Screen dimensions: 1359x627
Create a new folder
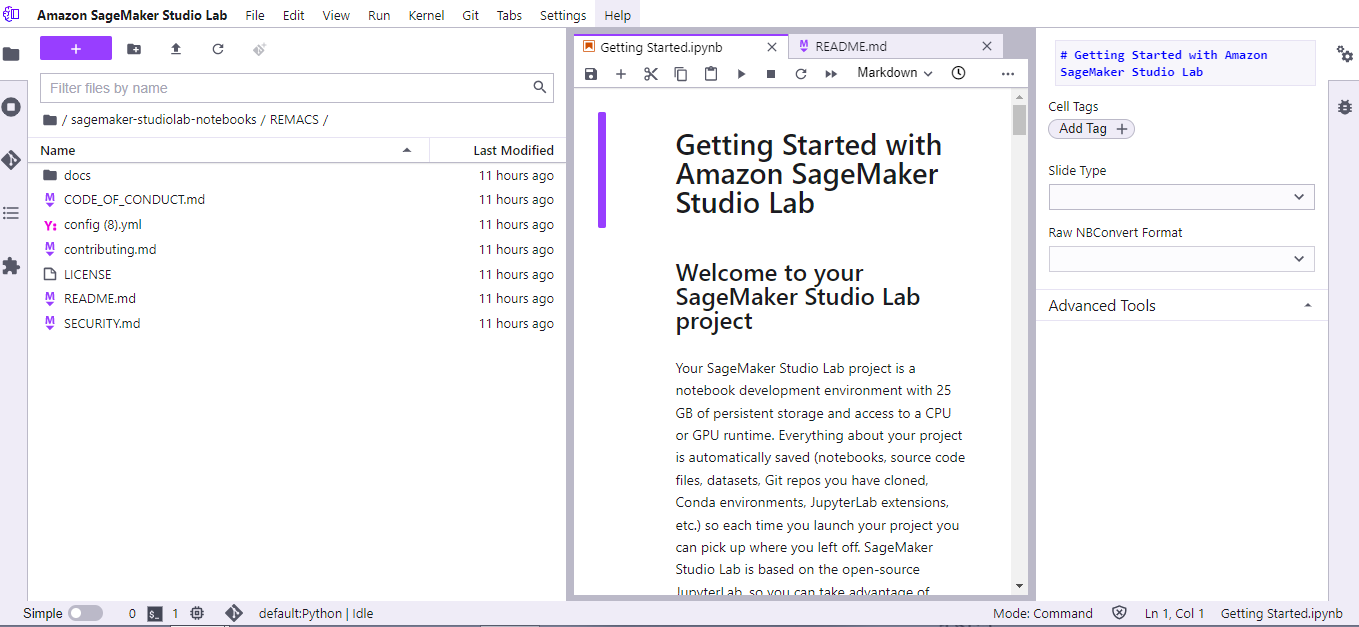point(134,49)
